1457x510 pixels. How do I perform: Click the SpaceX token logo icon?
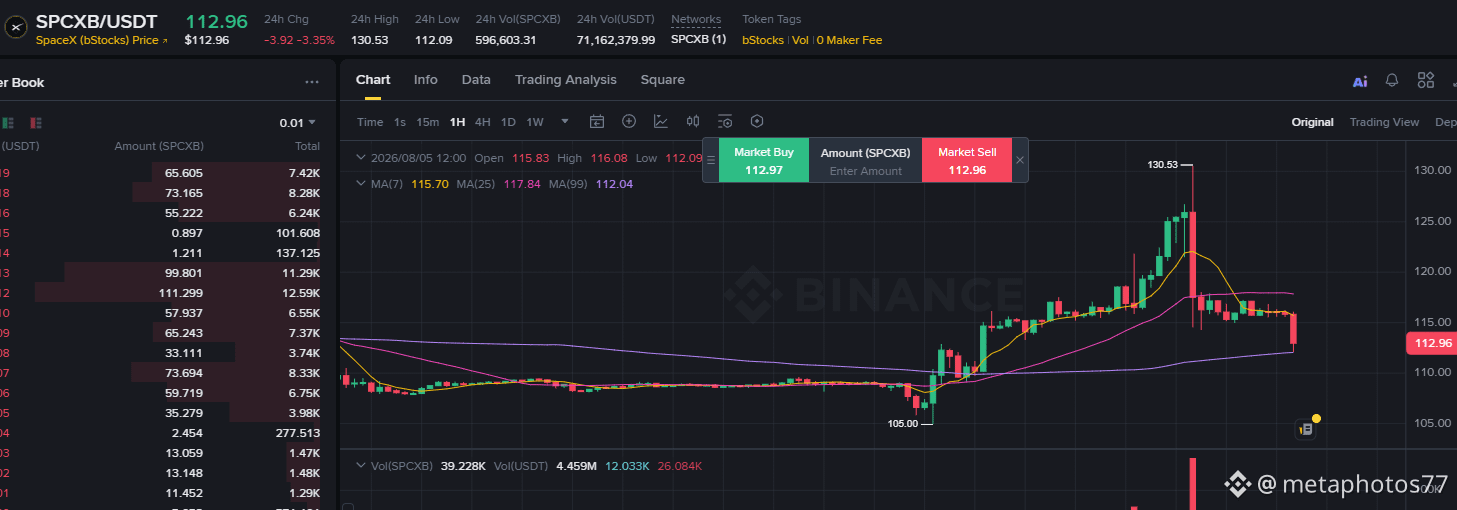[x=14, y=28]
